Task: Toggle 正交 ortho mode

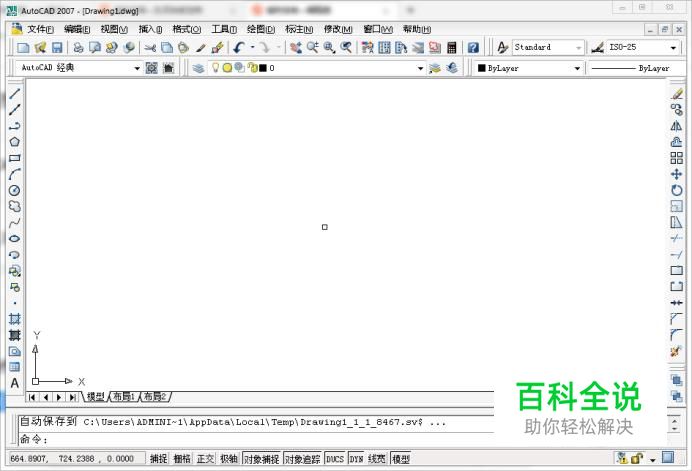Action: tap(205, 459)
